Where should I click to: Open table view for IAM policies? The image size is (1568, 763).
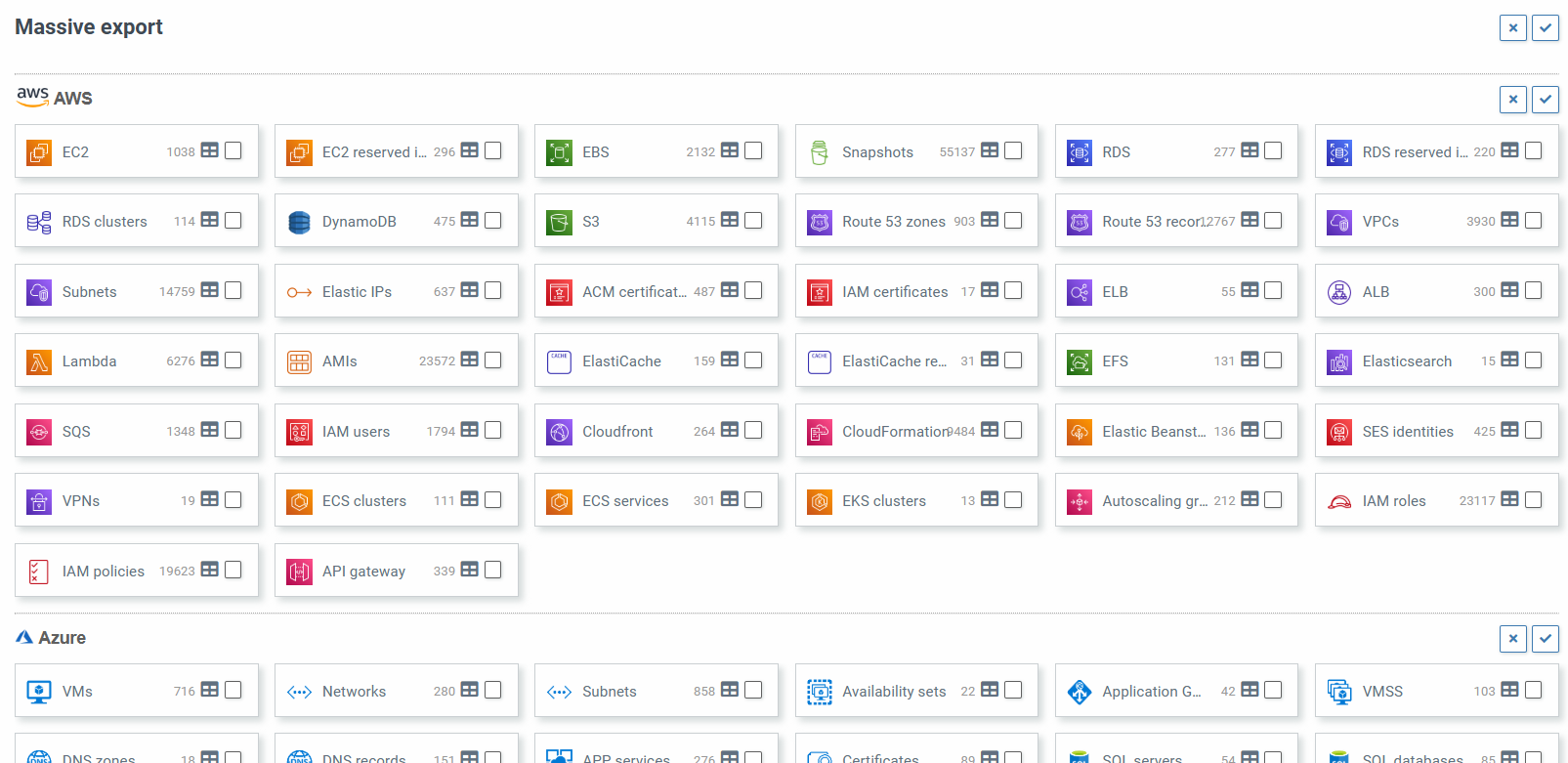210,570
